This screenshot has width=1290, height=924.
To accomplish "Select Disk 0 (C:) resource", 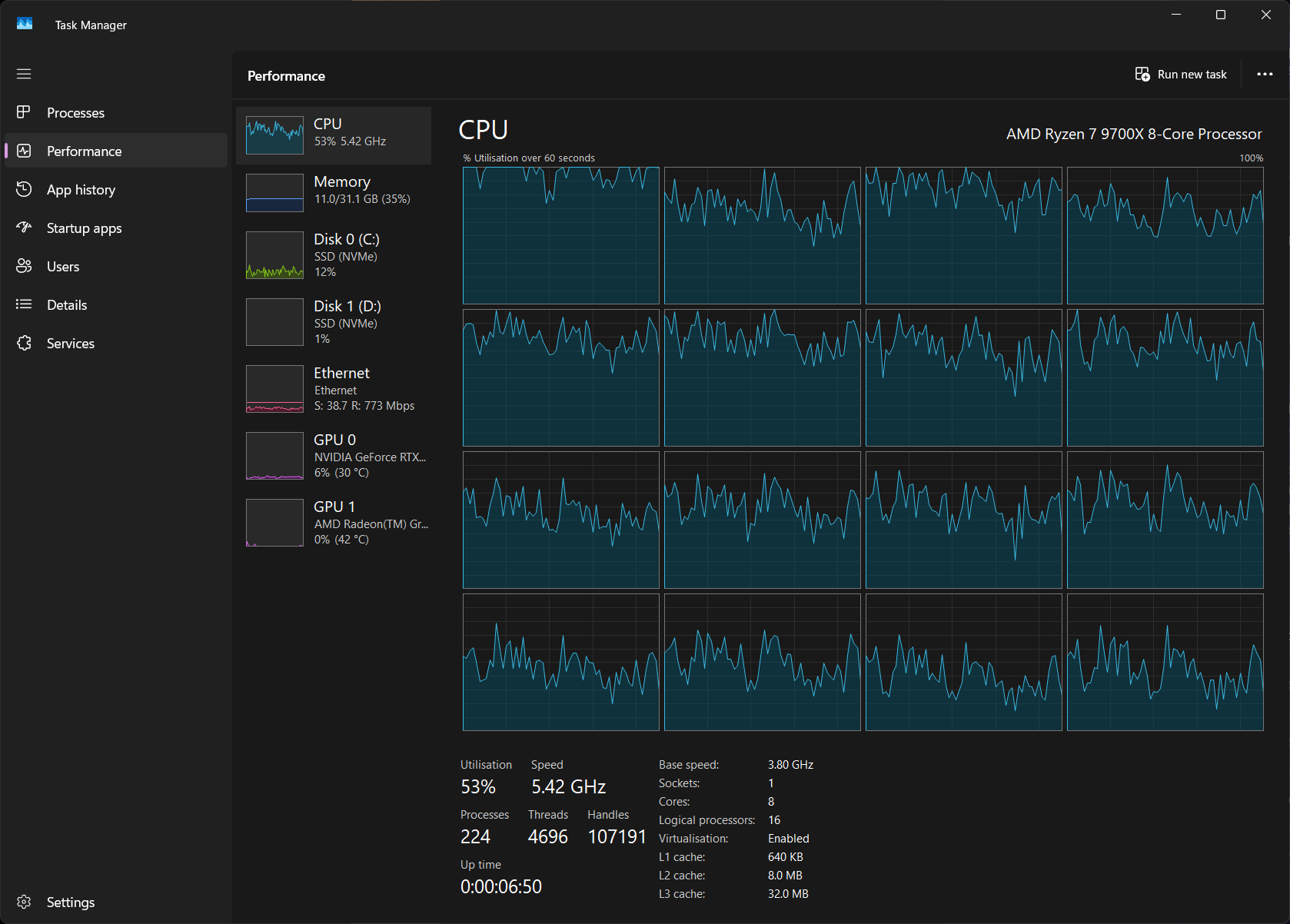I will 334,255.
